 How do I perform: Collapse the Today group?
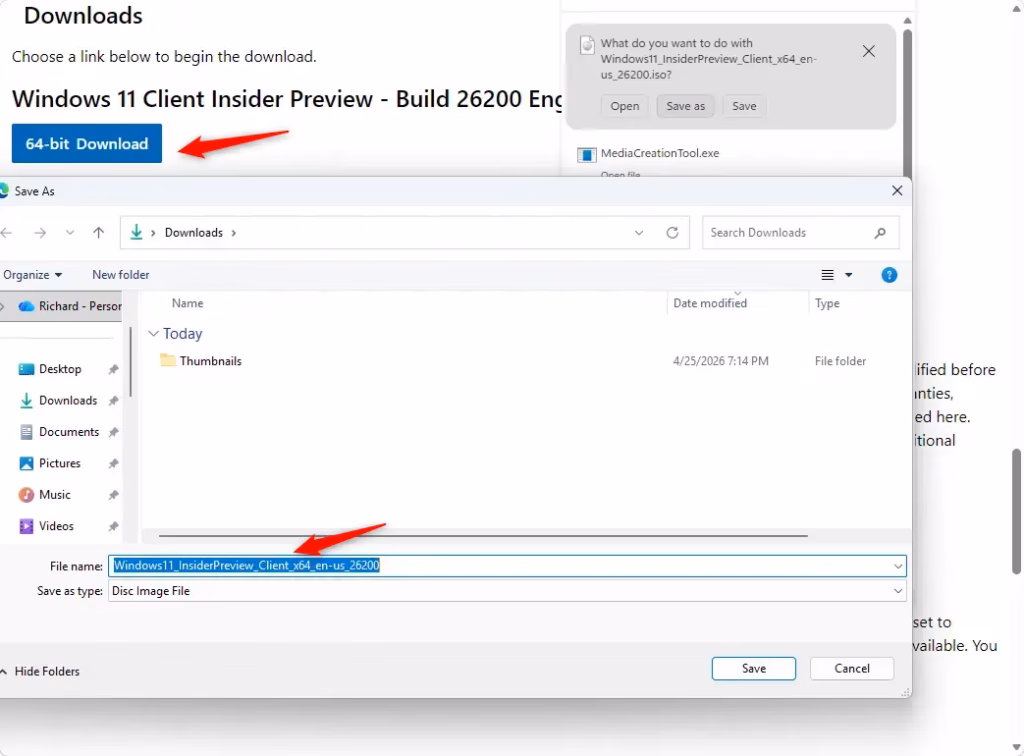(x=153, y=334)
